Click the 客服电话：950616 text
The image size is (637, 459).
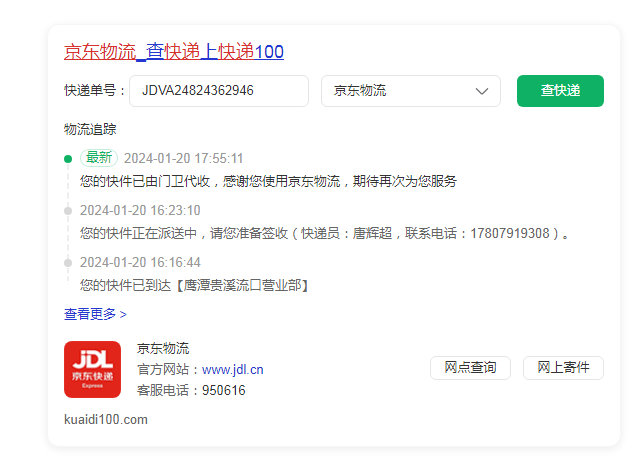tap(191, 390)
